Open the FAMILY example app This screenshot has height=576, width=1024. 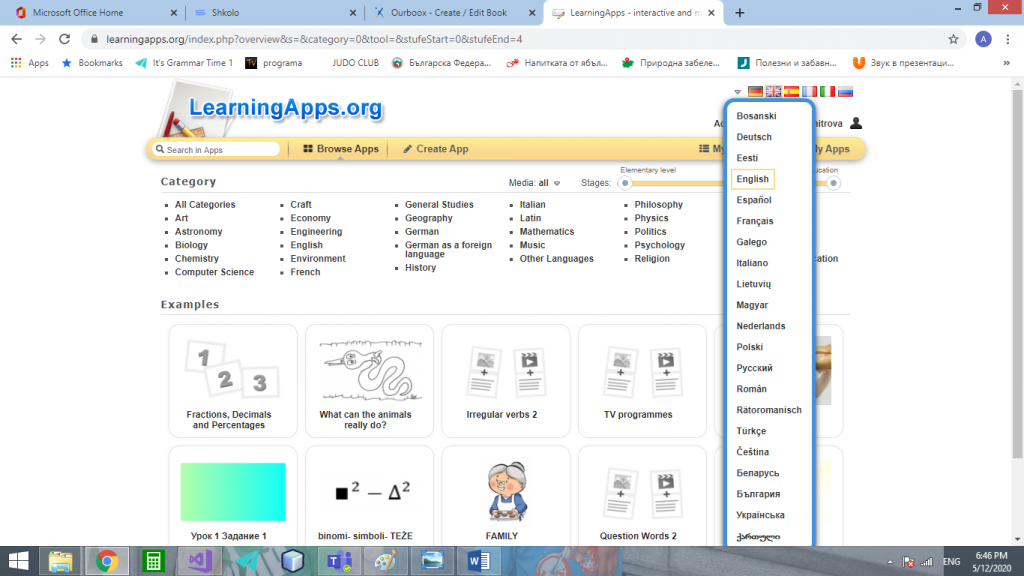[506, 496]
